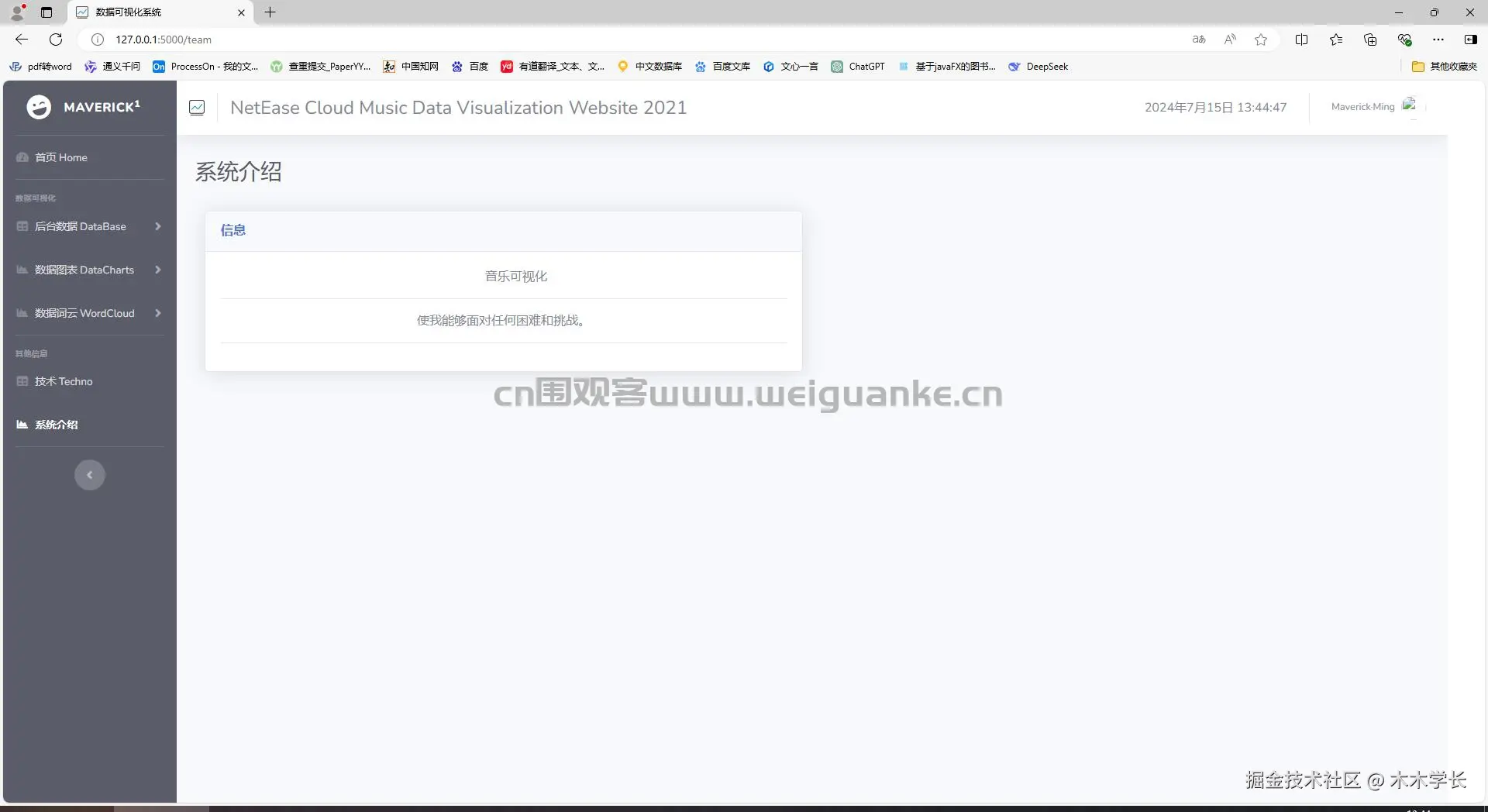Open 中国知网 bookmark
This screenshot has height=812, width=1488.
pos(411,67)
